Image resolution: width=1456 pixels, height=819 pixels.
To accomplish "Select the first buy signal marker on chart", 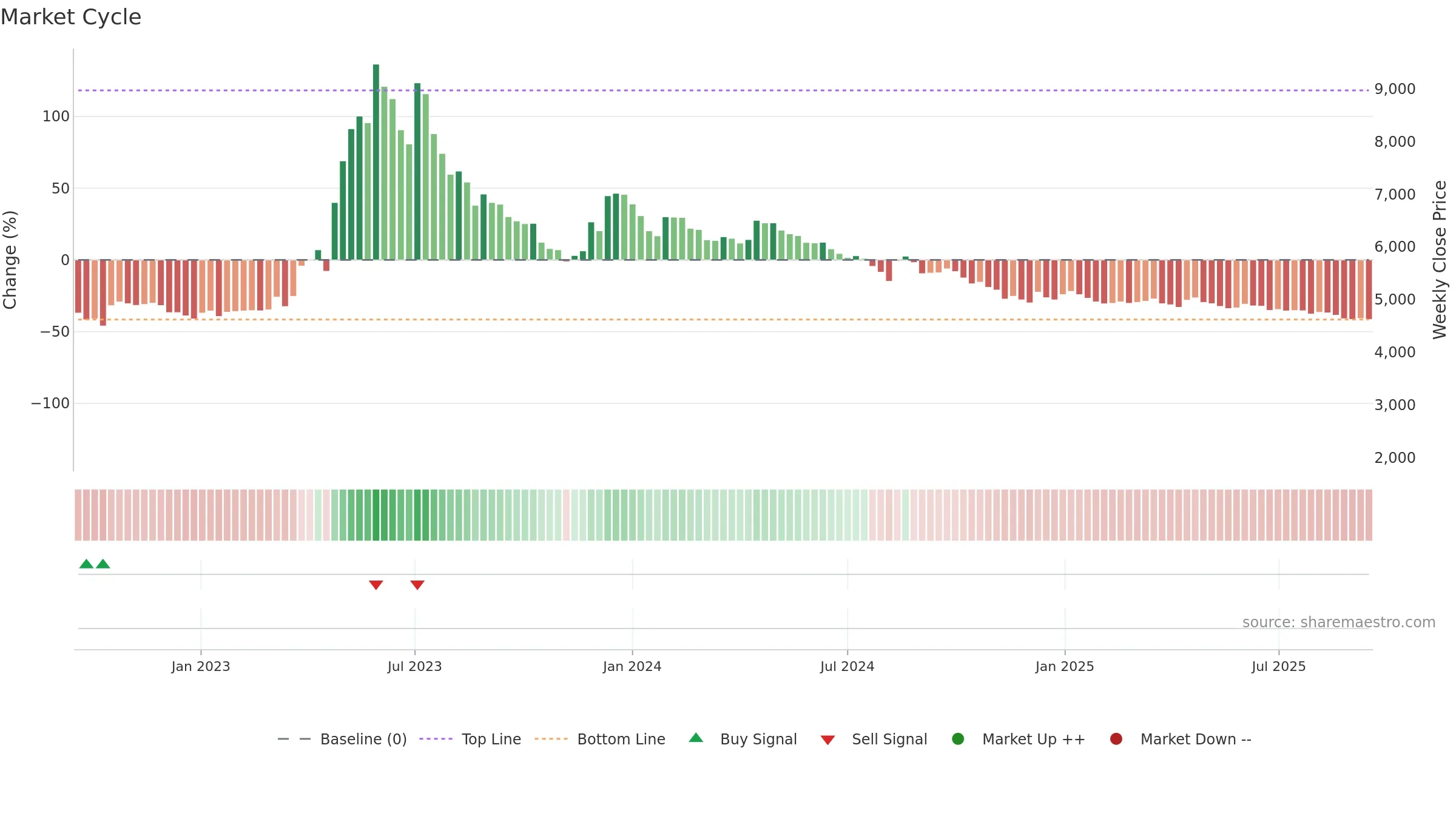I will [x=86, y=564].
